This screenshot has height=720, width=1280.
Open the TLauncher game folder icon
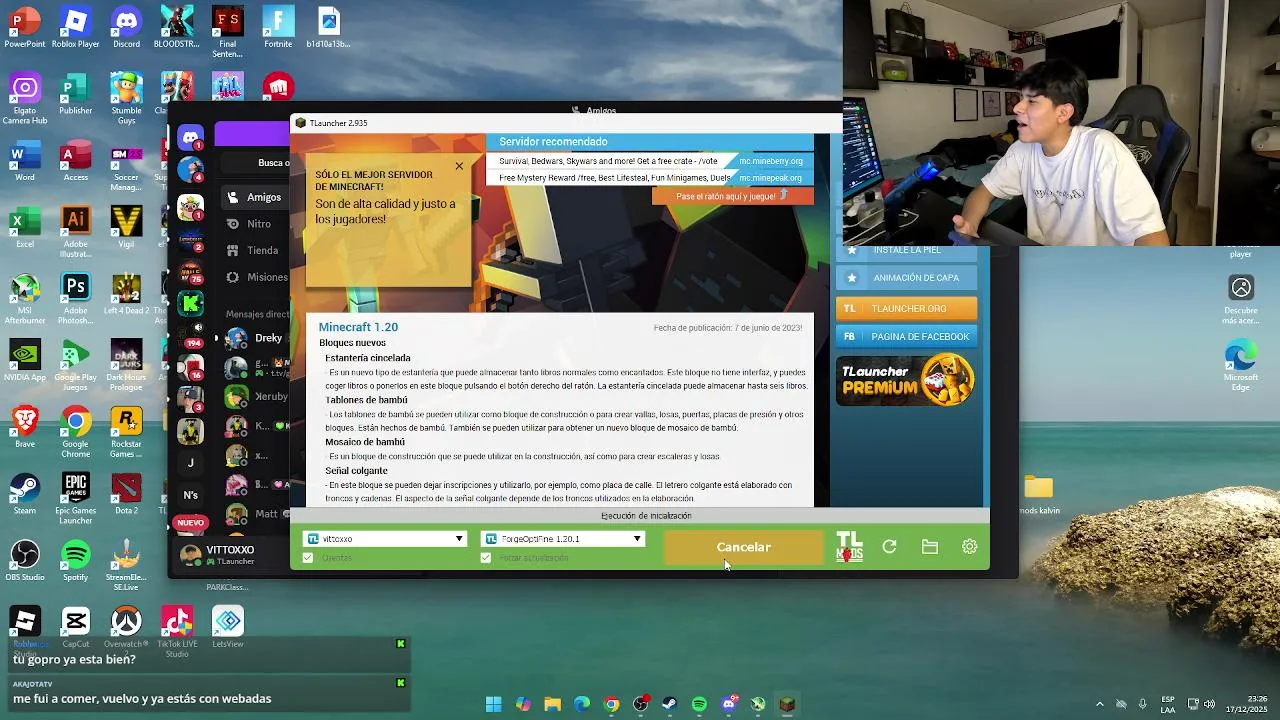[x=930, y=547]
